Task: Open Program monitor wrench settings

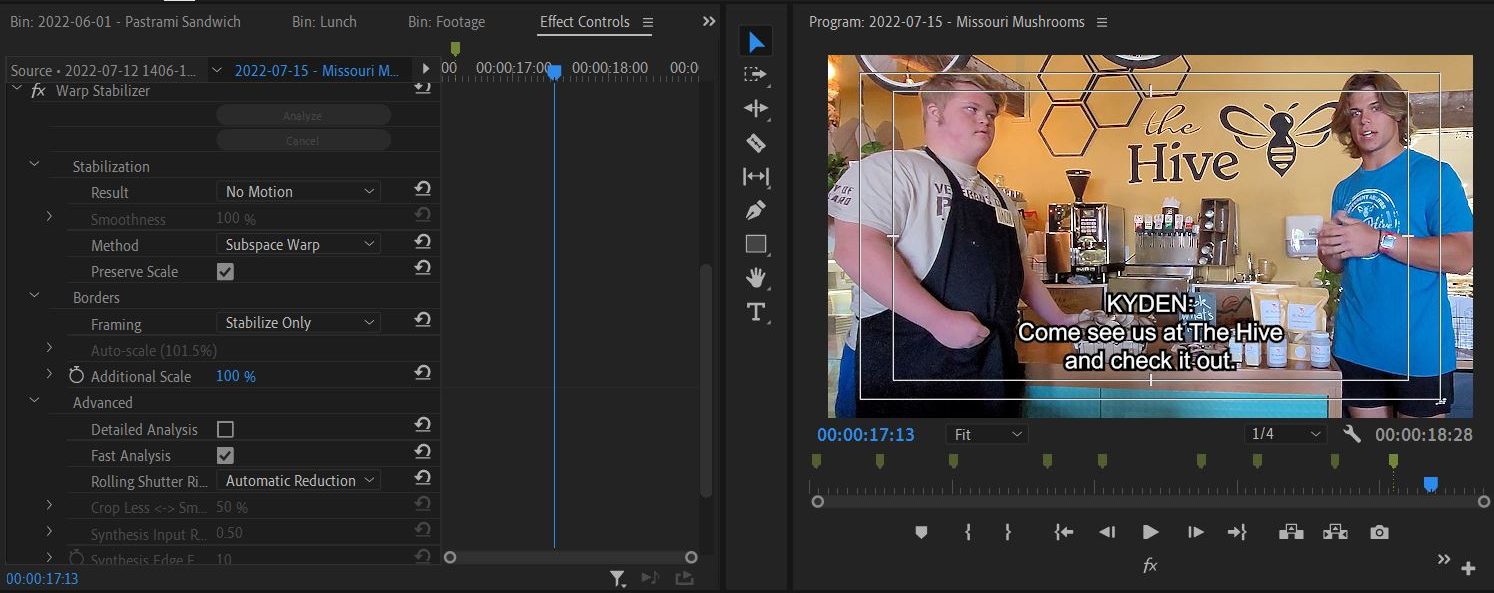Action: click(x=1352, y=434)
